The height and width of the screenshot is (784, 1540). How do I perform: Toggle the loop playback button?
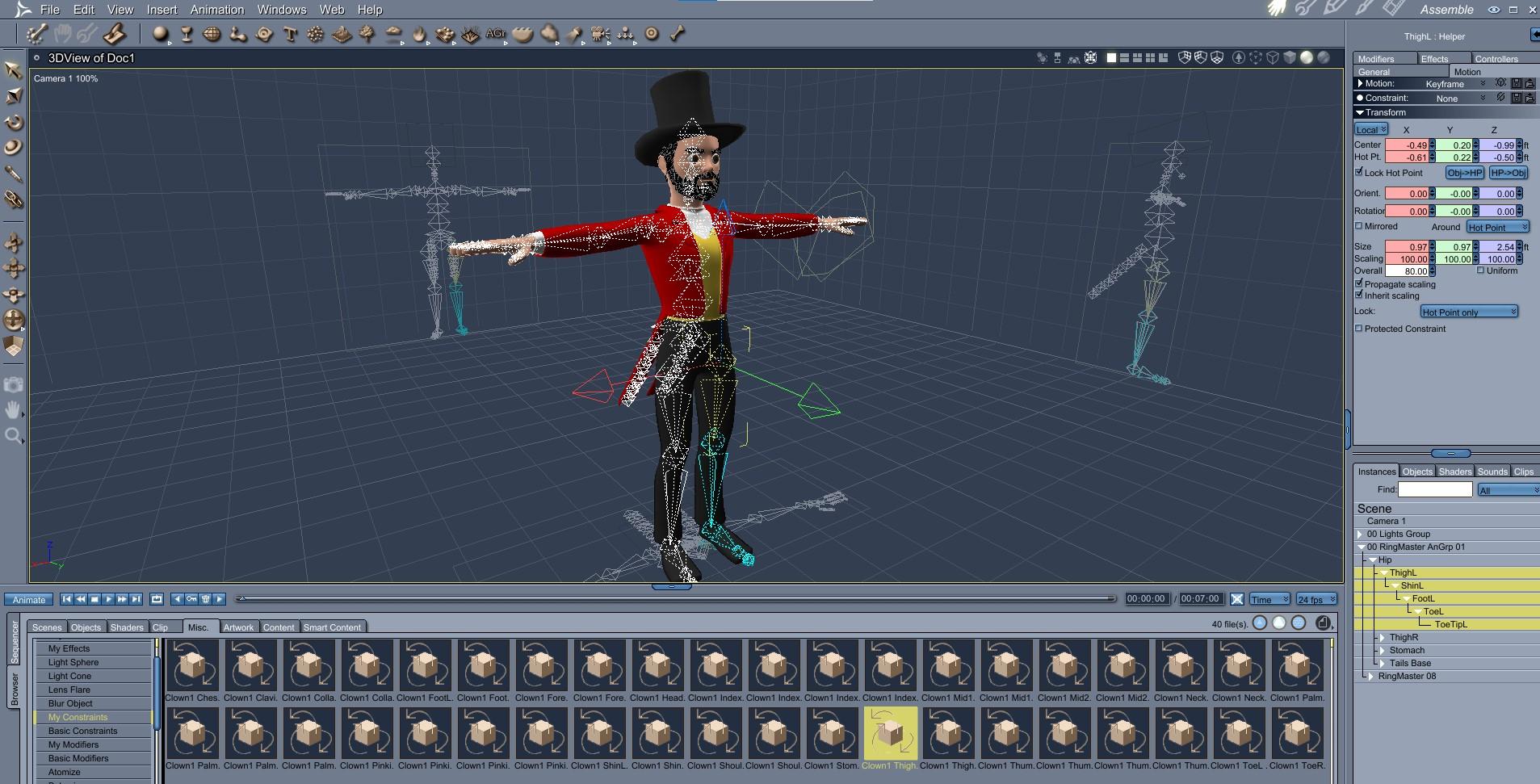click(157, 599)
